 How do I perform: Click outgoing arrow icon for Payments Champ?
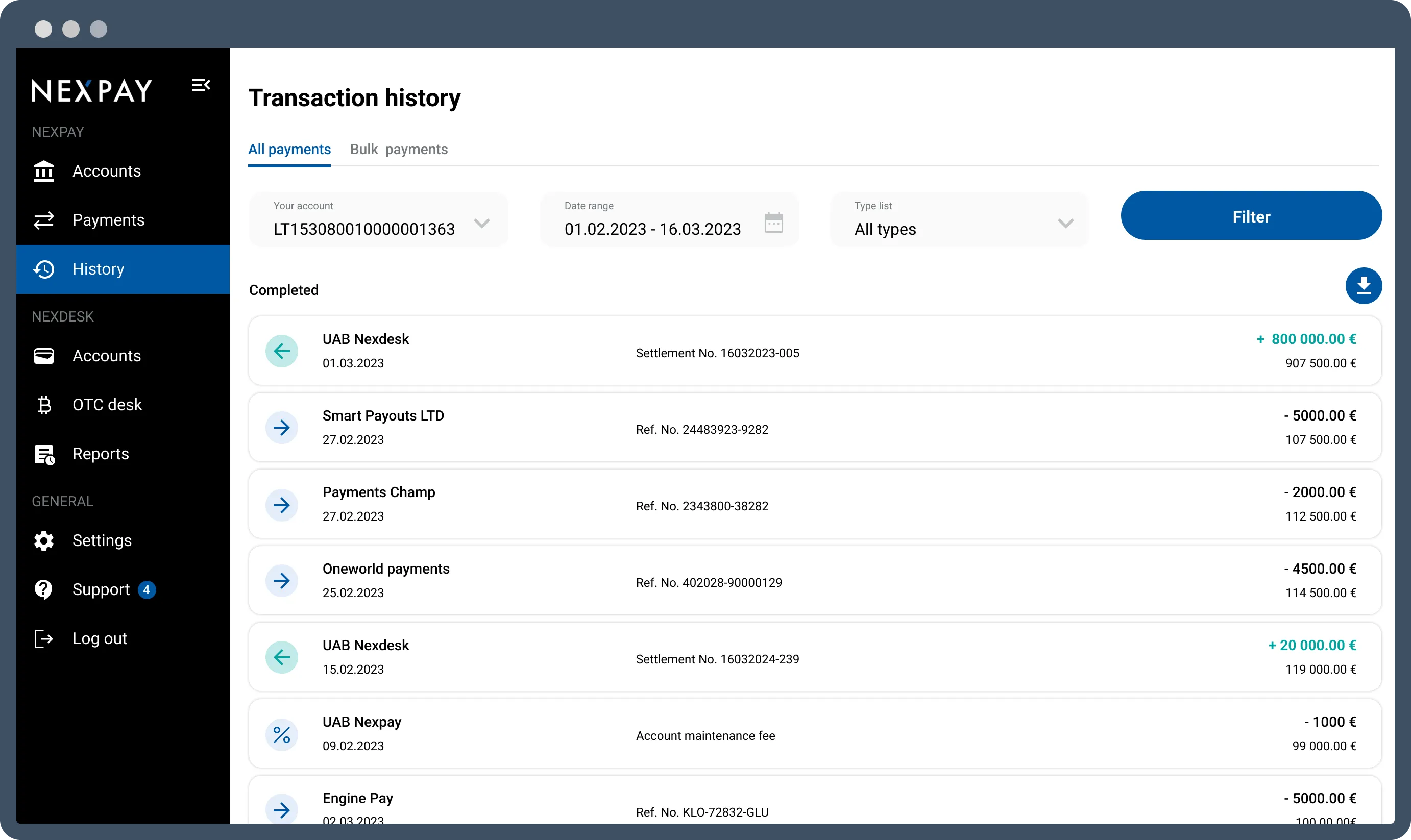[281, 504]
